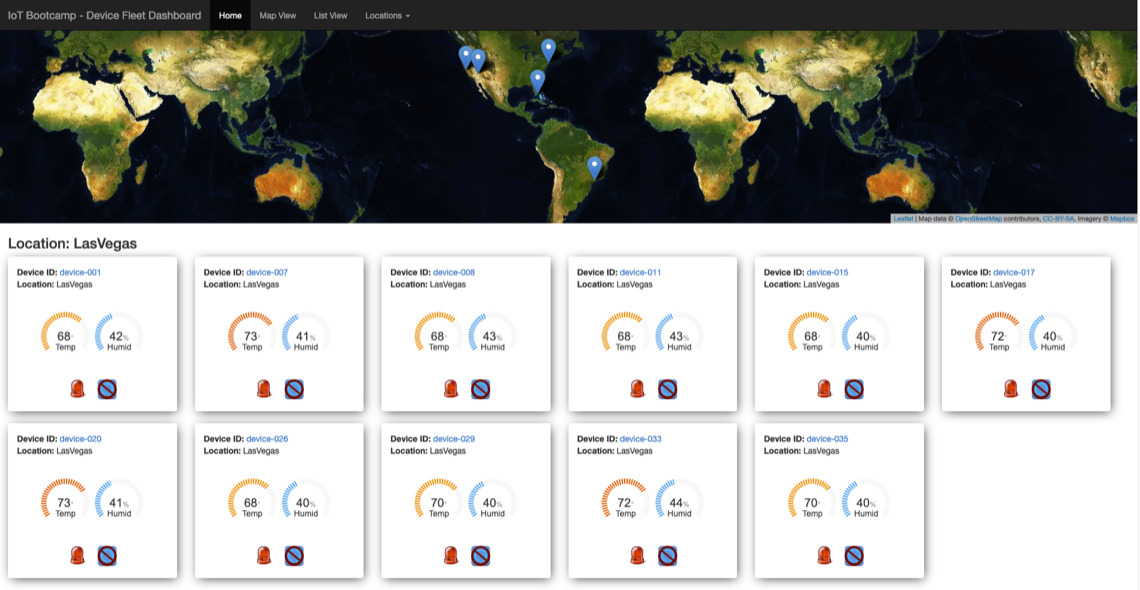The height and width of the screenshot is (590, 1140).
Task: Click the map pin in northeastern United States
Action: 548,51
